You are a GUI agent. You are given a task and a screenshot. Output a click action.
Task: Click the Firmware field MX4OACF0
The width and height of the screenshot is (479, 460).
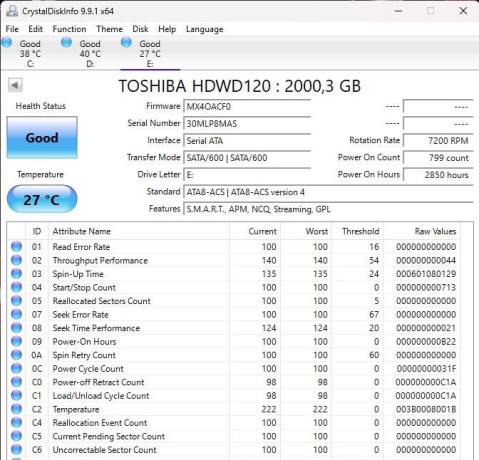tap(247, 107)
